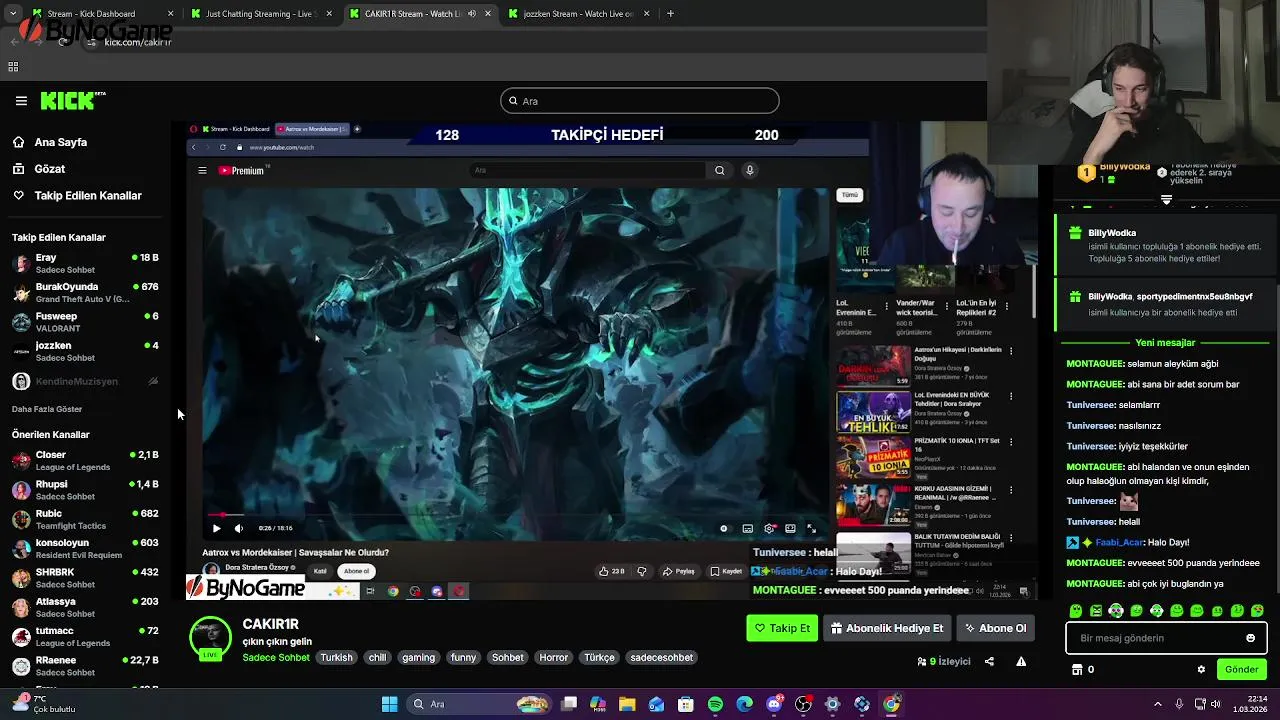The height and width of the screenshot is (720, 1280).
Task: Show hidden system tray icons
Action: tap(1158, 704)
